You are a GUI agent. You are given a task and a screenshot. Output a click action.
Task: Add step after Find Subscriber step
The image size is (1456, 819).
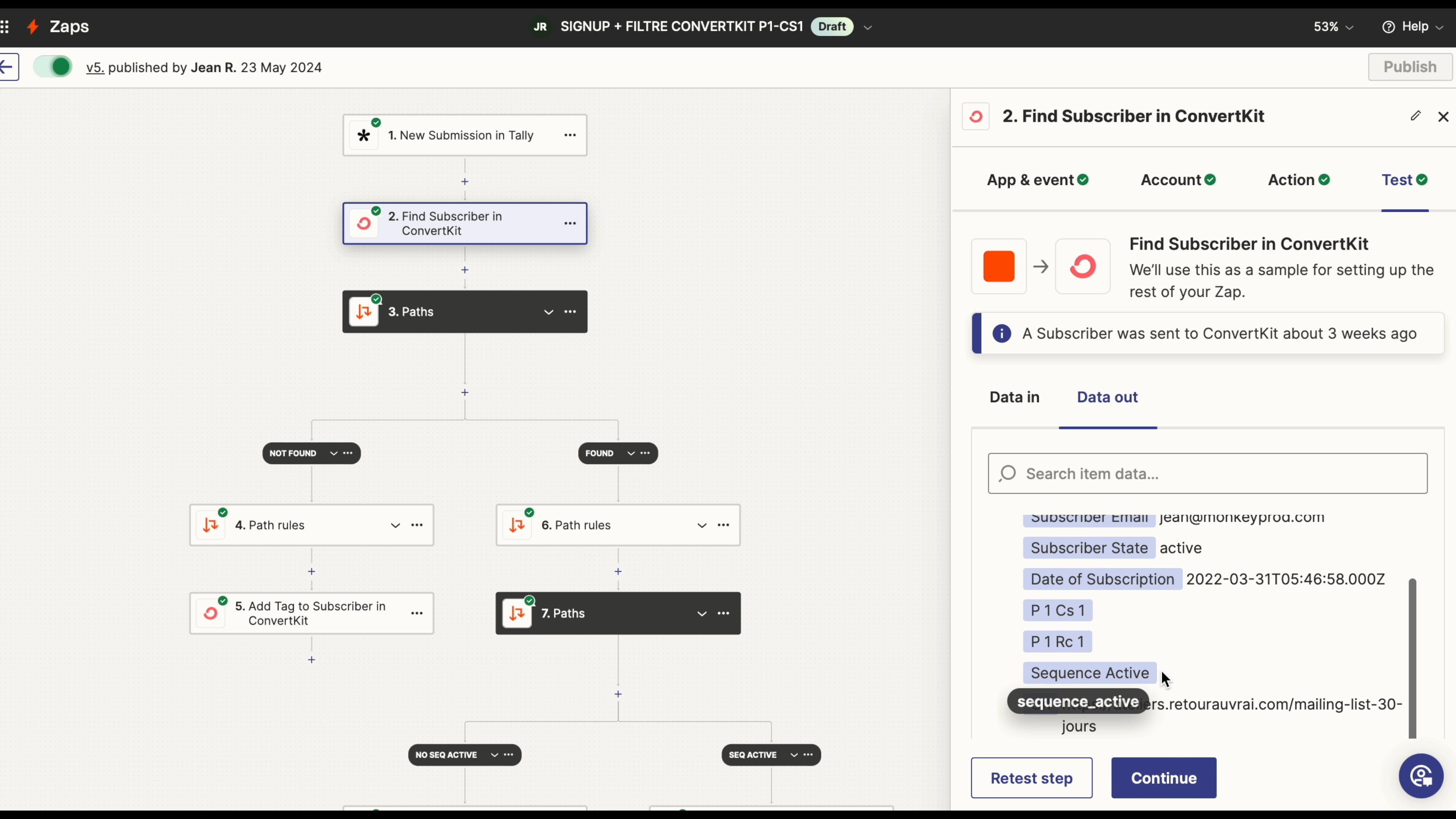click(x=464, y=270)
